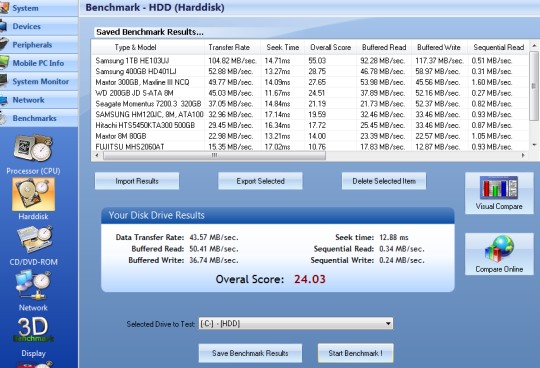Click the Compare Online globe icon

click(x=499, y=249)
